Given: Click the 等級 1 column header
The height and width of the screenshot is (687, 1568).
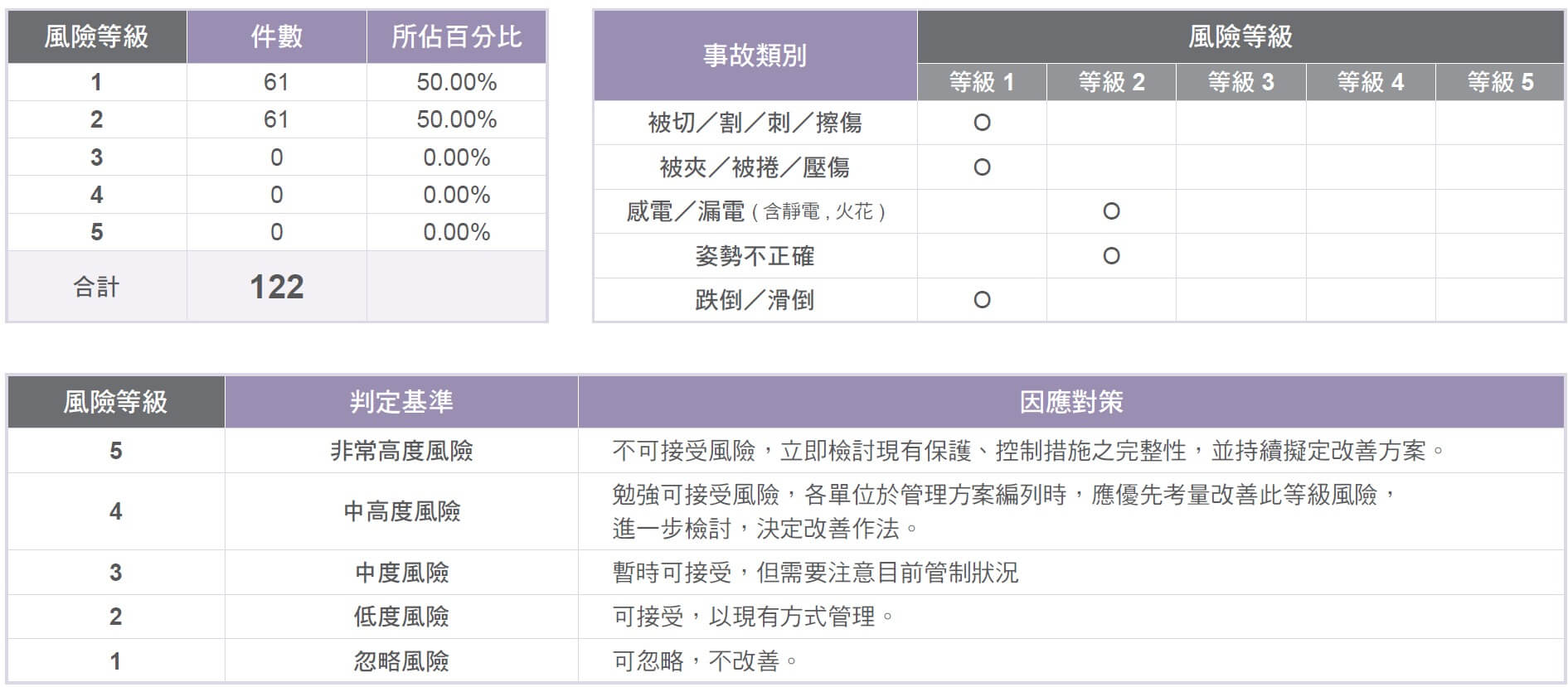Looking at the screenshot, I should click(x=982, y=82).
